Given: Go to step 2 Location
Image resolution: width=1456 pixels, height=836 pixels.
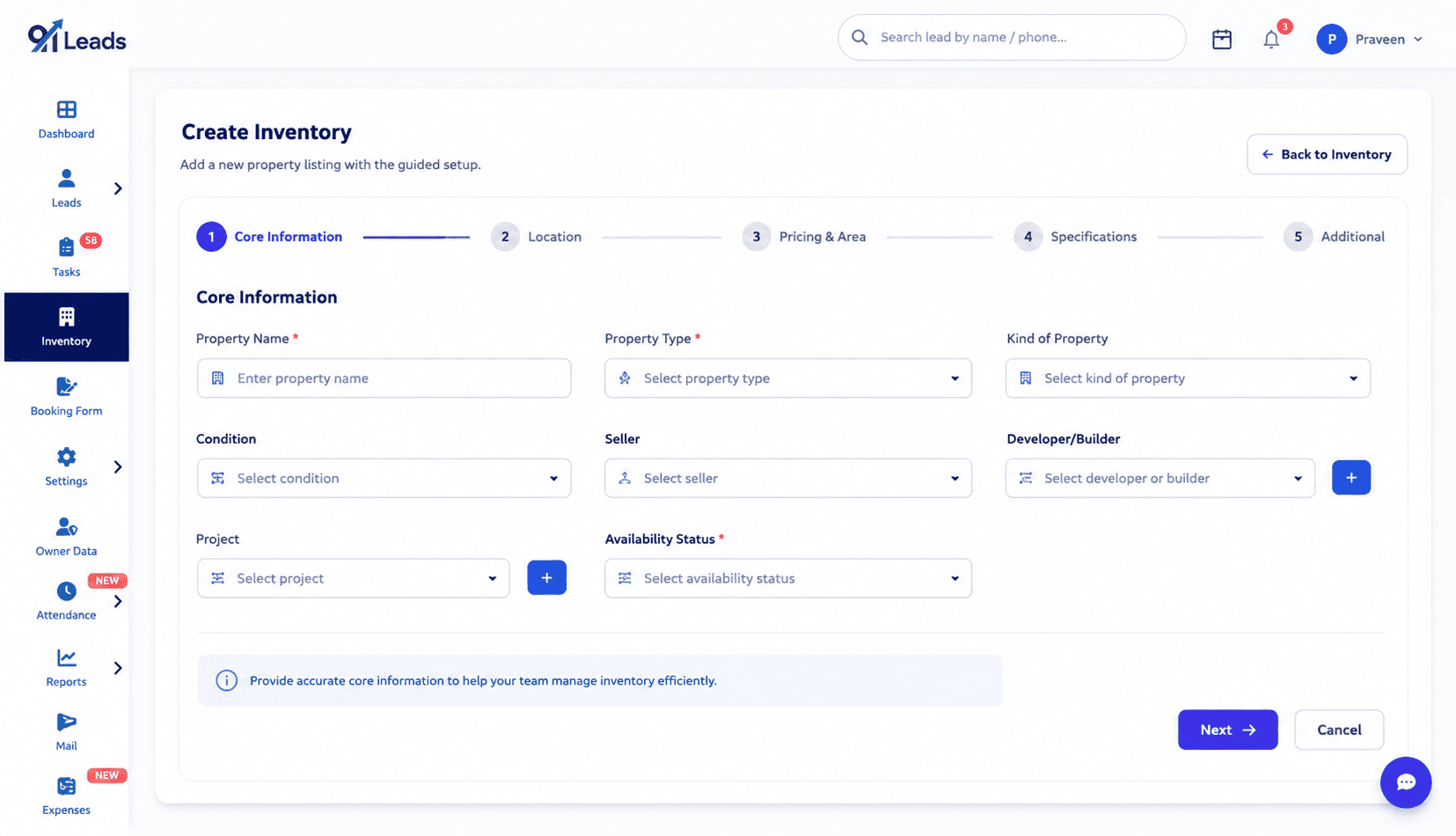Looking at the screenshot, I should click(x=536, y=237).
